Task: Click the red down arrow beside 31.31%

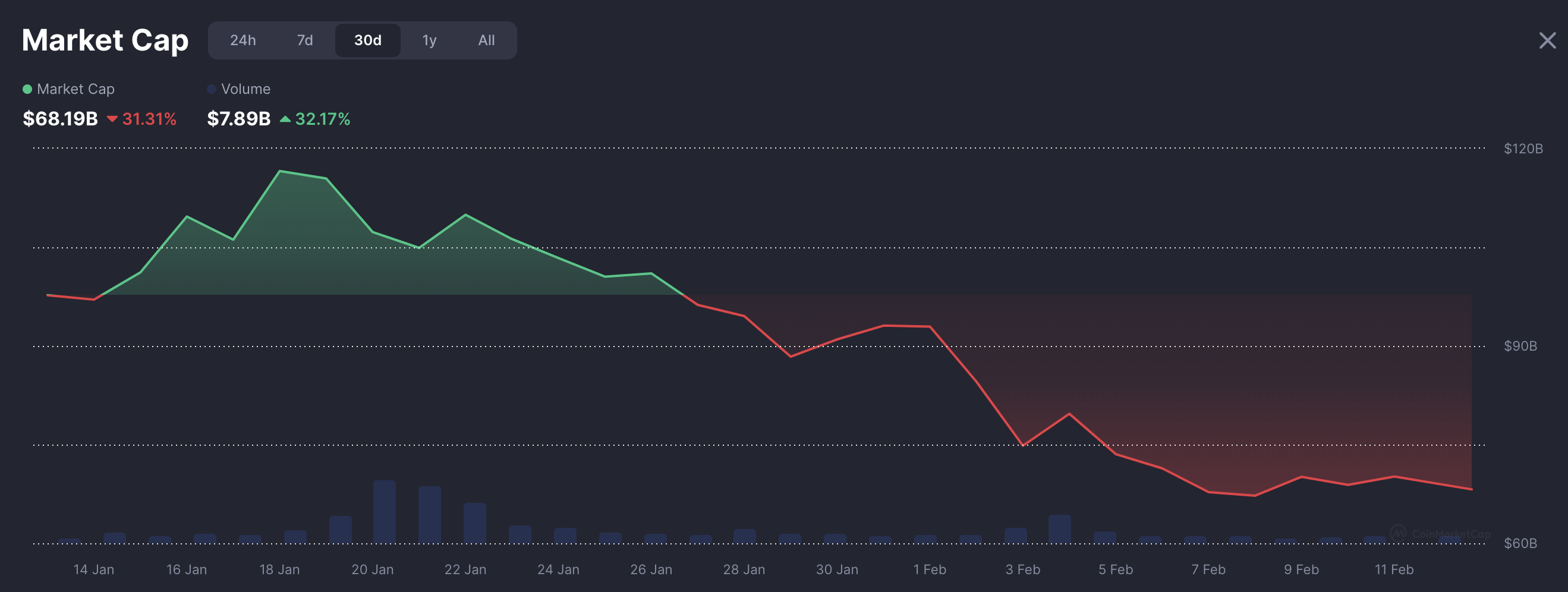Action: pos(112,119)
